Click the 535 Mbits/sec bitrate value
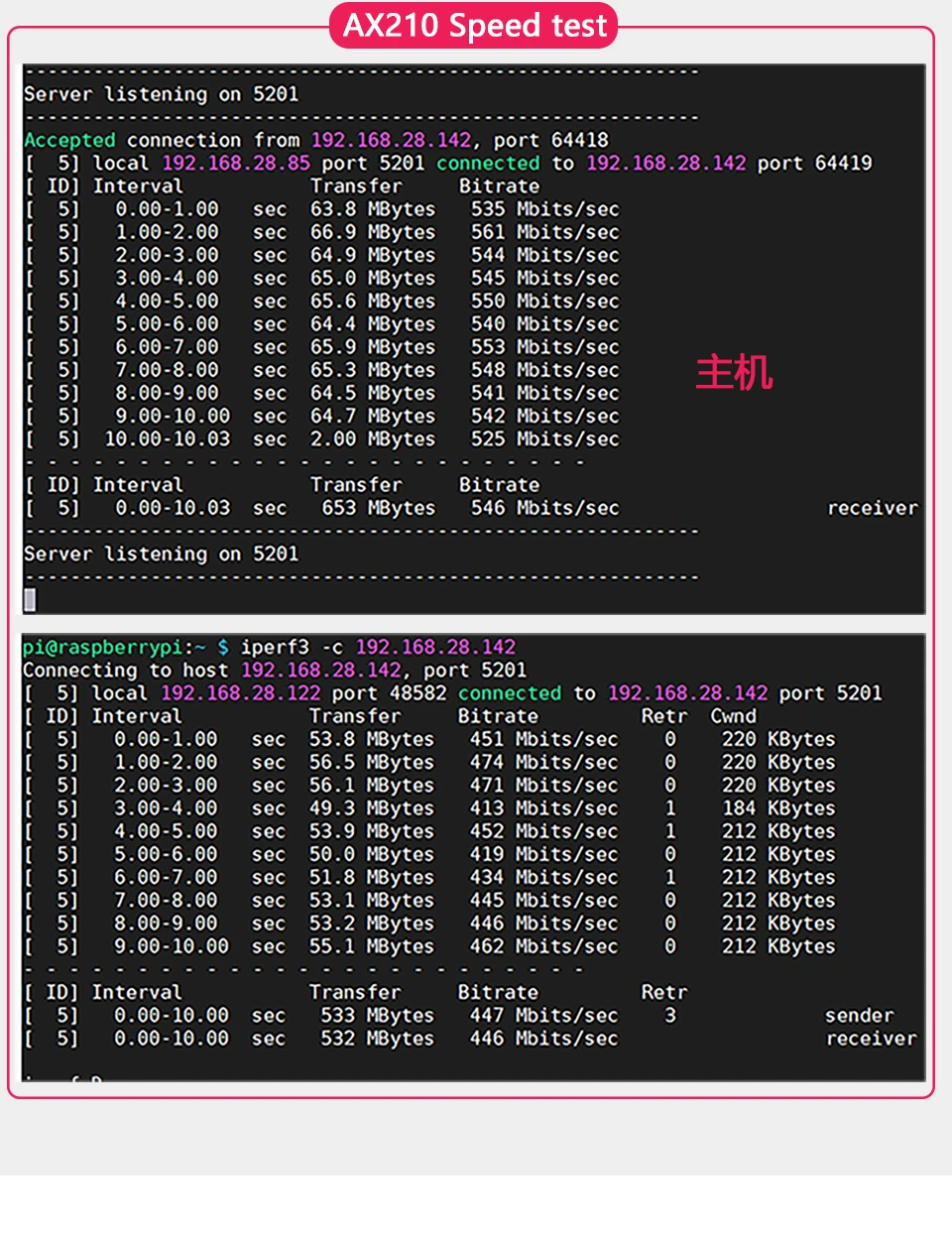The width and height of the screenshot is (952, 1238). [544, 209]
